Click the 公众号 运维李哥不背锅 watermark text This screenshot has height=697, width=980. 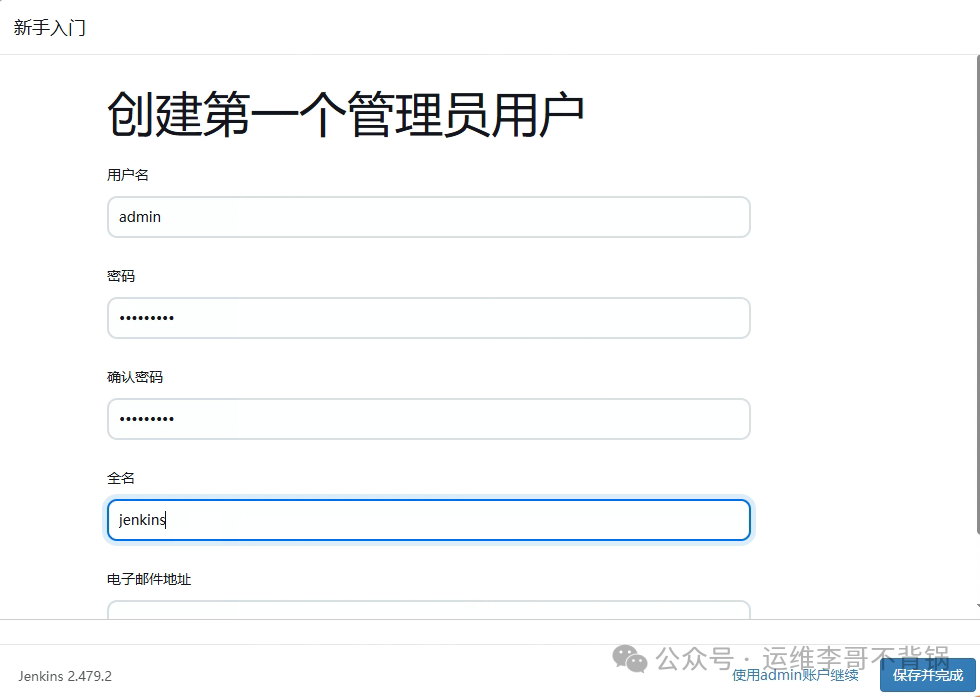[x=802, y=659]
